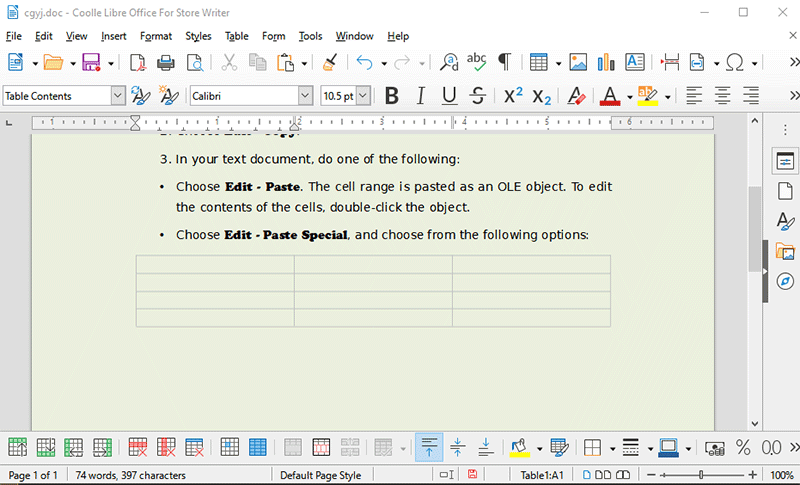Screen dimensions: 800x485
Task: Open the Table menu
Action: click(237, 36)
